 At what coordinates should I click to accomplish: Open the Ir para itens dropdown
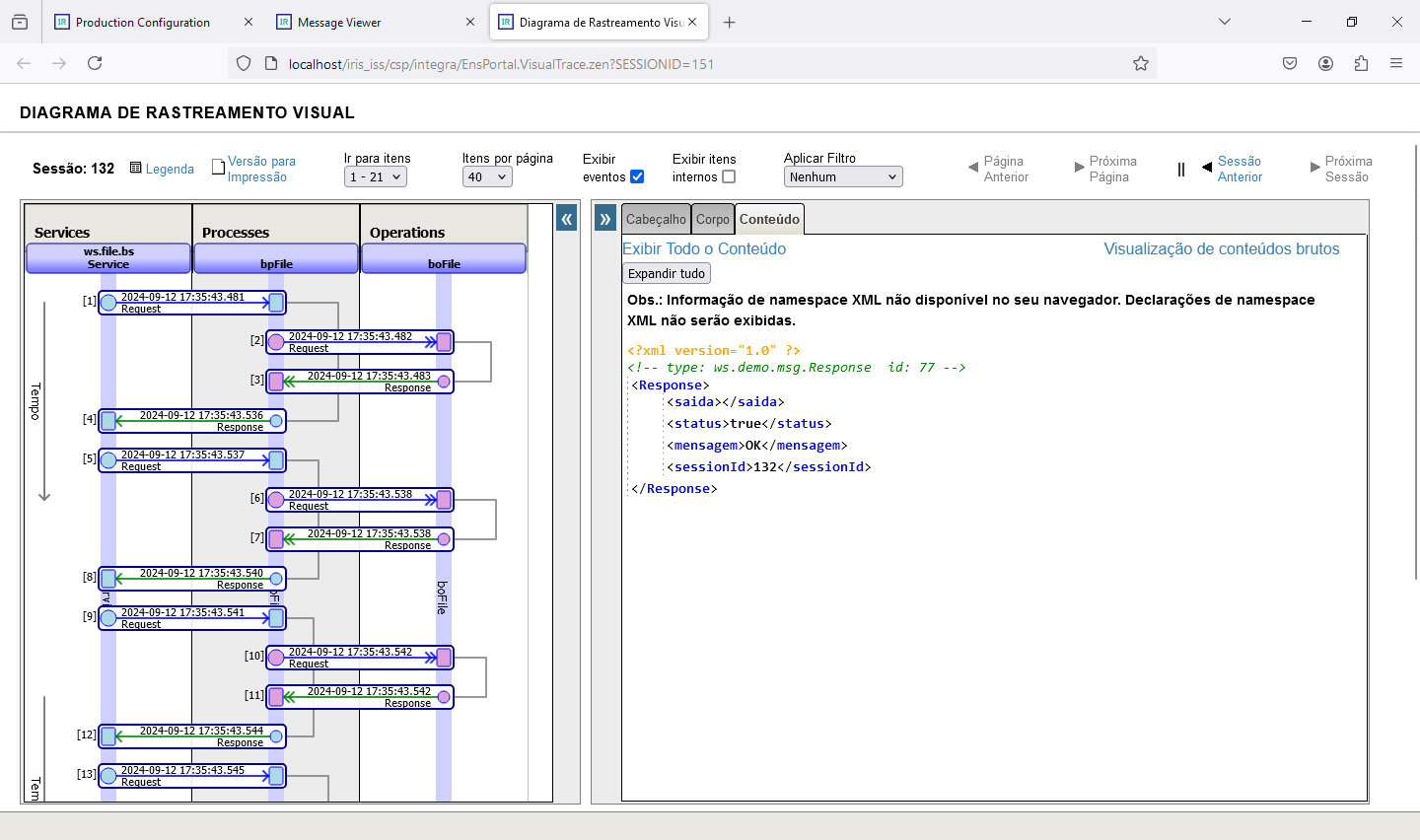[x=376, y=177]
